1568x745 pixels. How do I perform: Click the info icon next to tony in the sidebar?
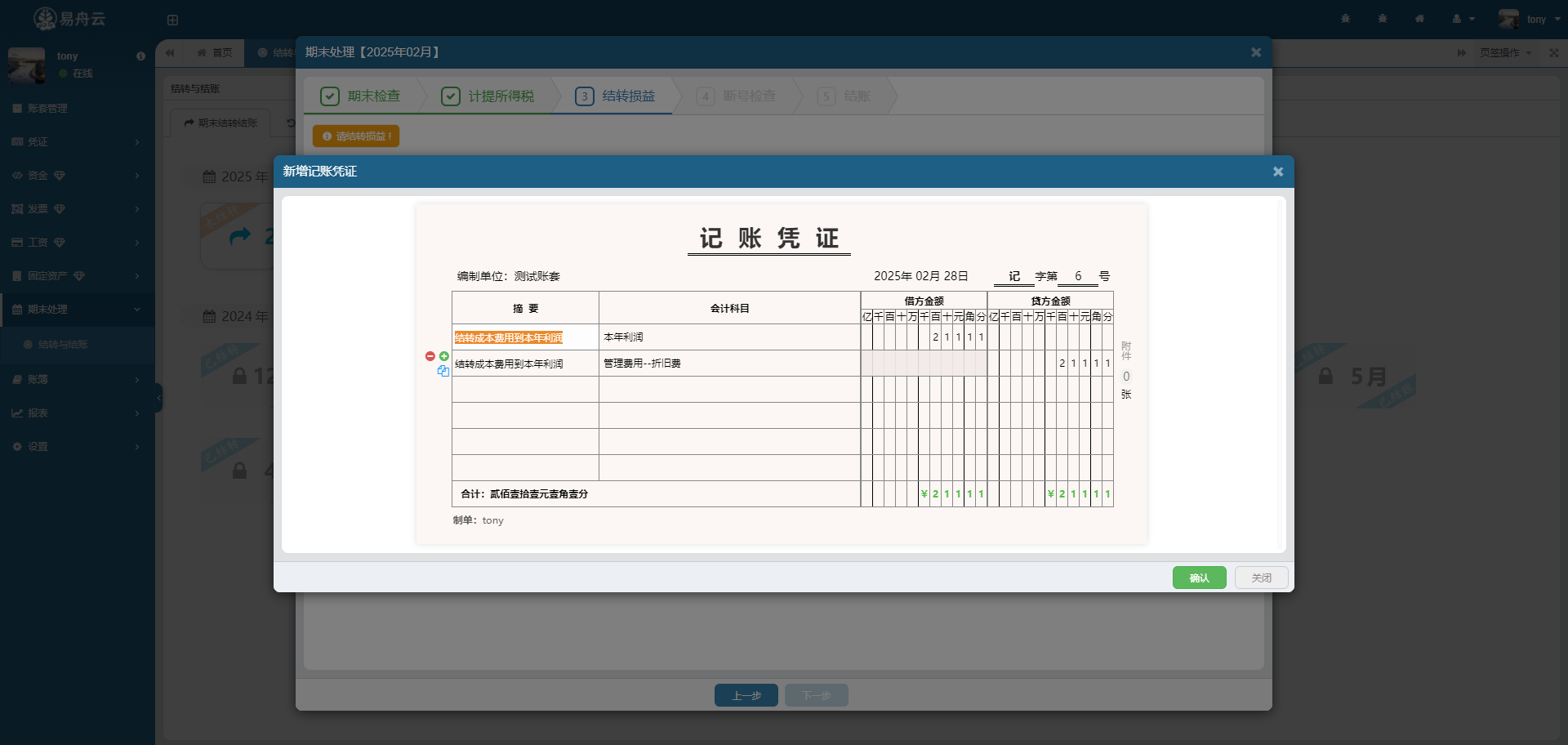140,56
